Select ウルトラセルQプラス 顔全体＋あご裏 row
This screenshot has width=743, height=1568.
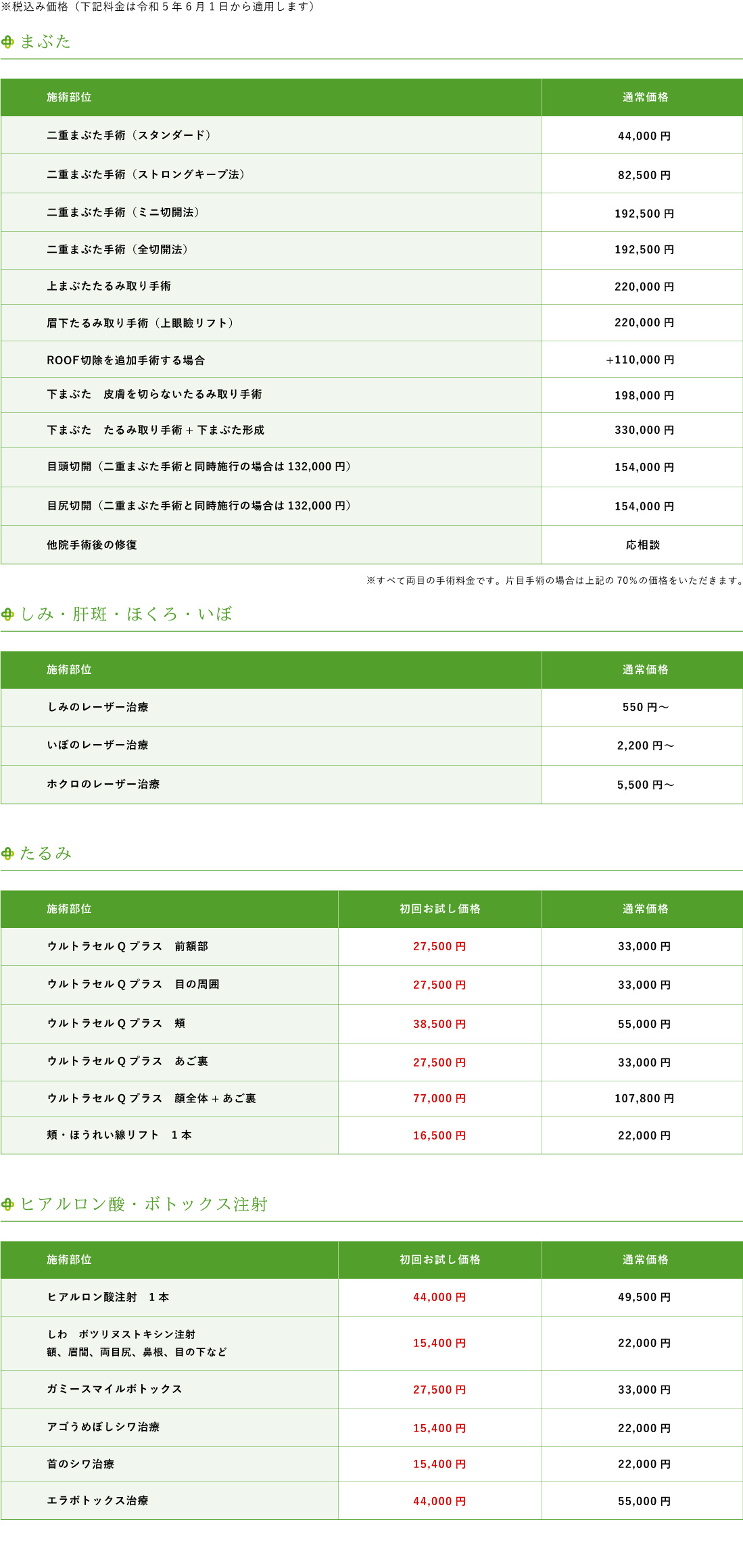click(x=372, y=1098)
